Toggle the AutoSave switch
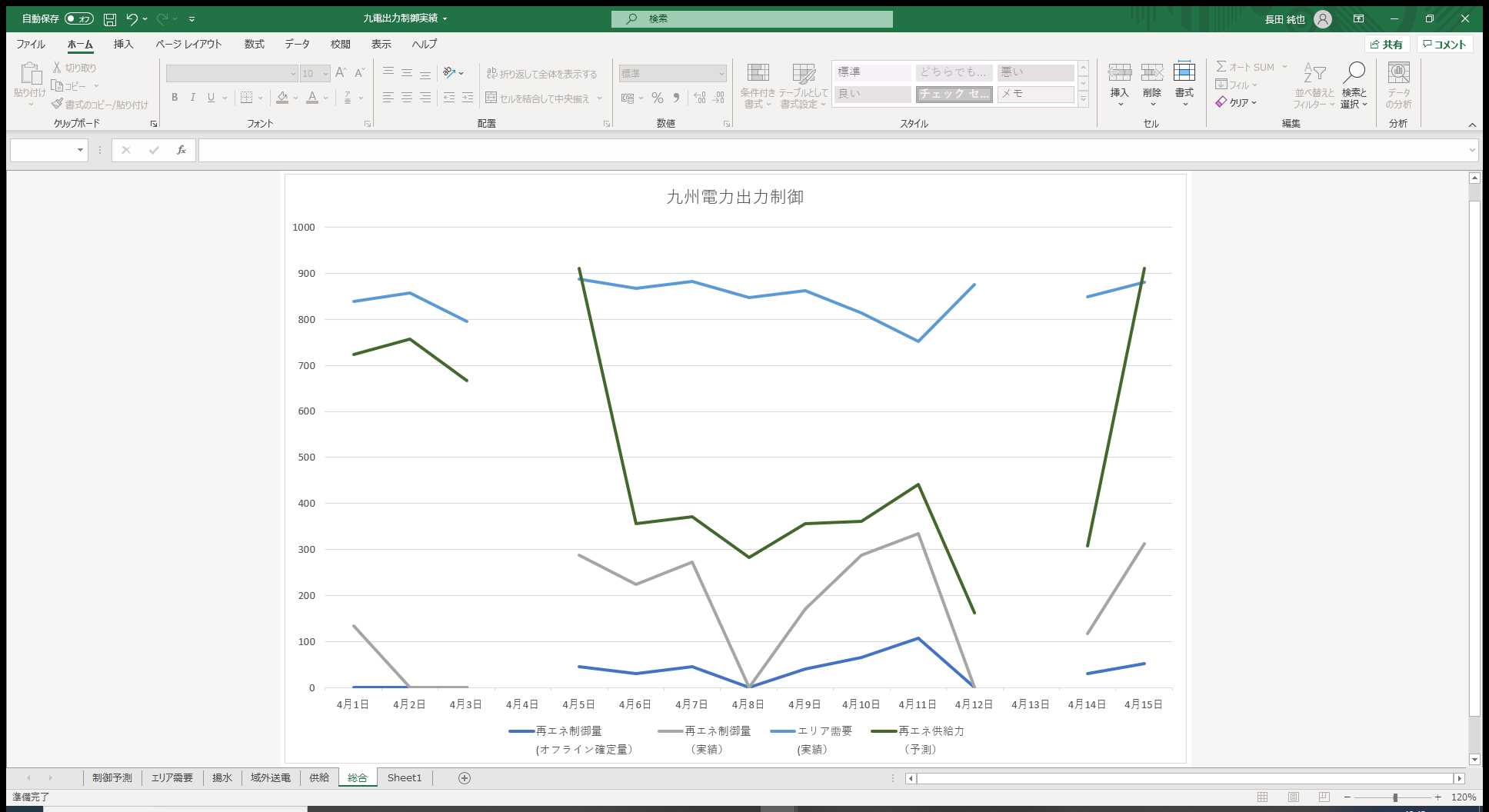Image resolution: width=1489 pixels, height=812 pixels. tap(78, 19)
